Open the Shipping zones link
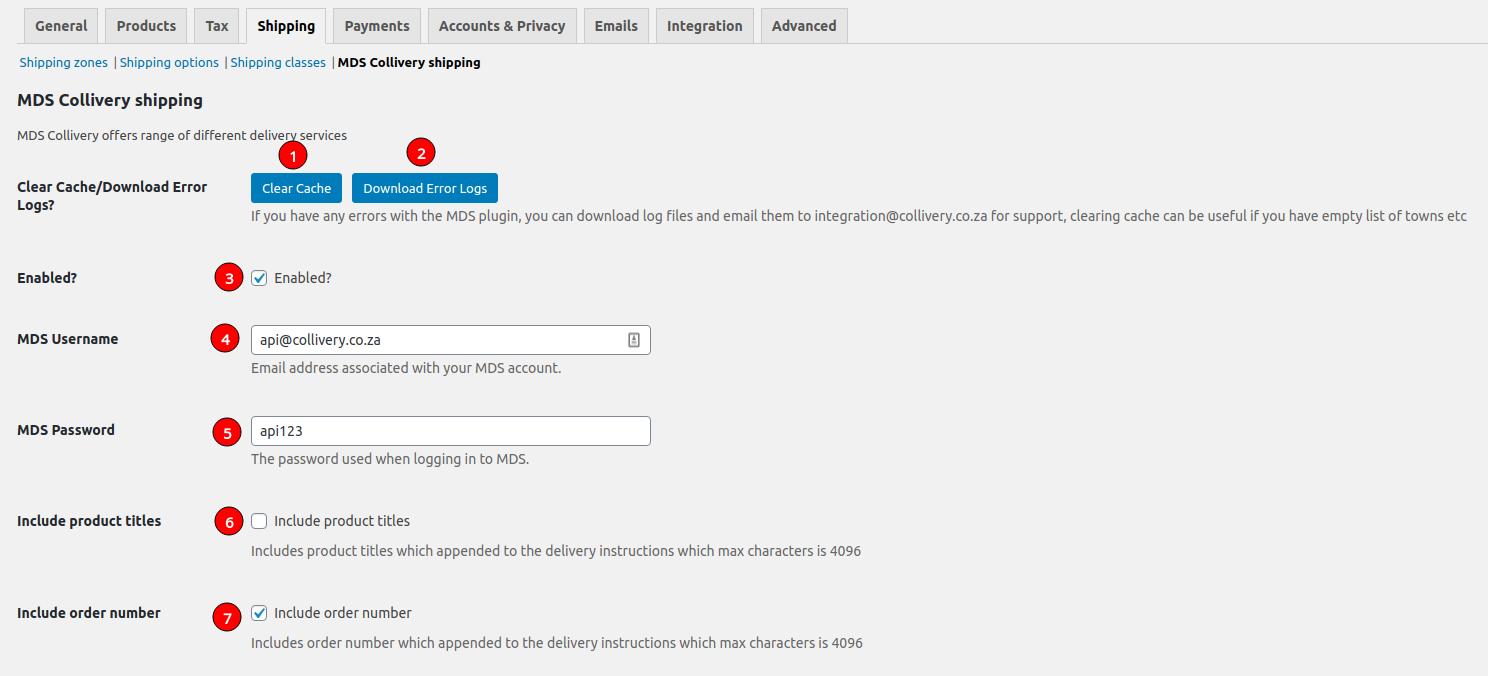 [x=64, y=62]
